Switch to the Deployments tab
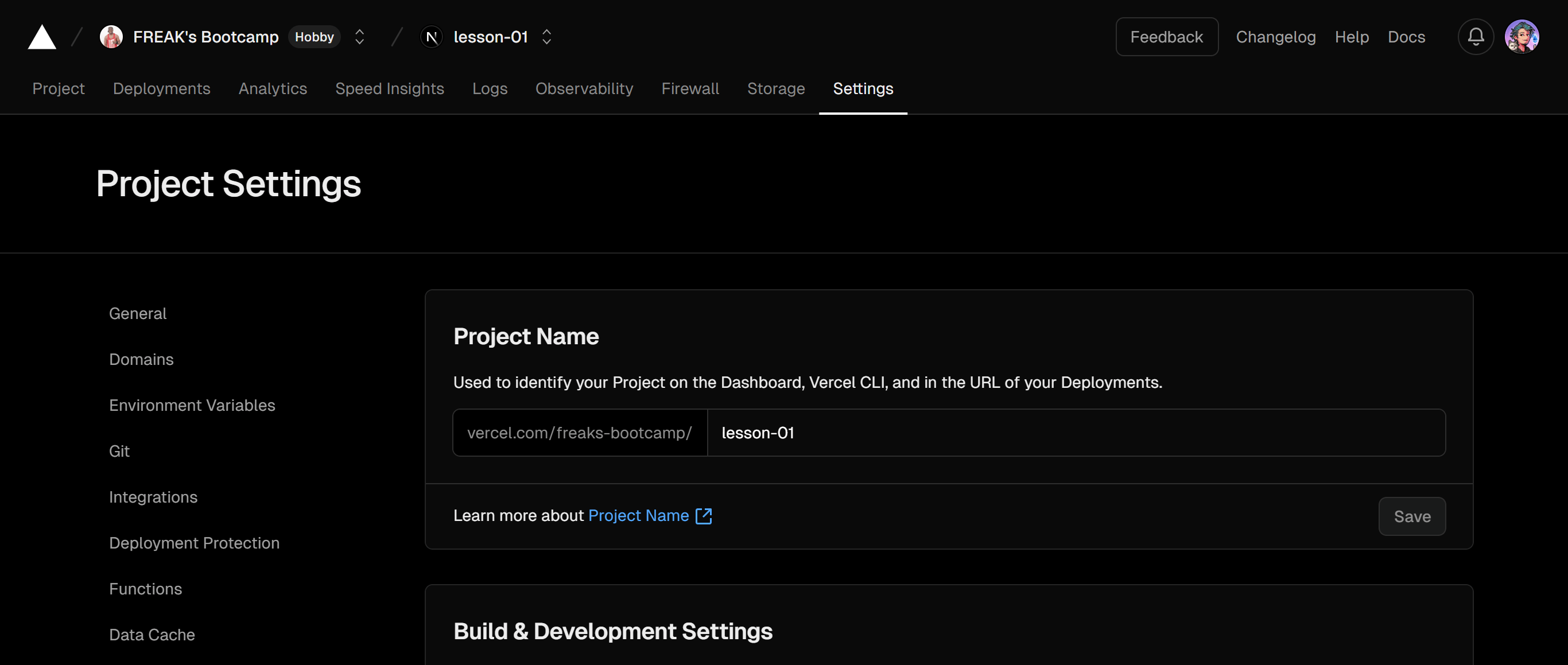The image size is (1568, 665). (x=161, y=89)
